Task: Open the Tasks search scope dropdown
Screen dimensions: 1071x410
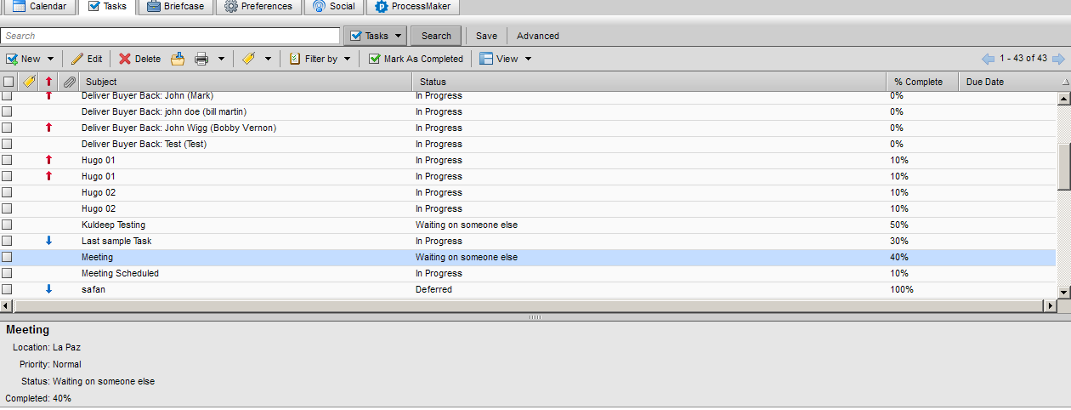Action: pos(375,36)
